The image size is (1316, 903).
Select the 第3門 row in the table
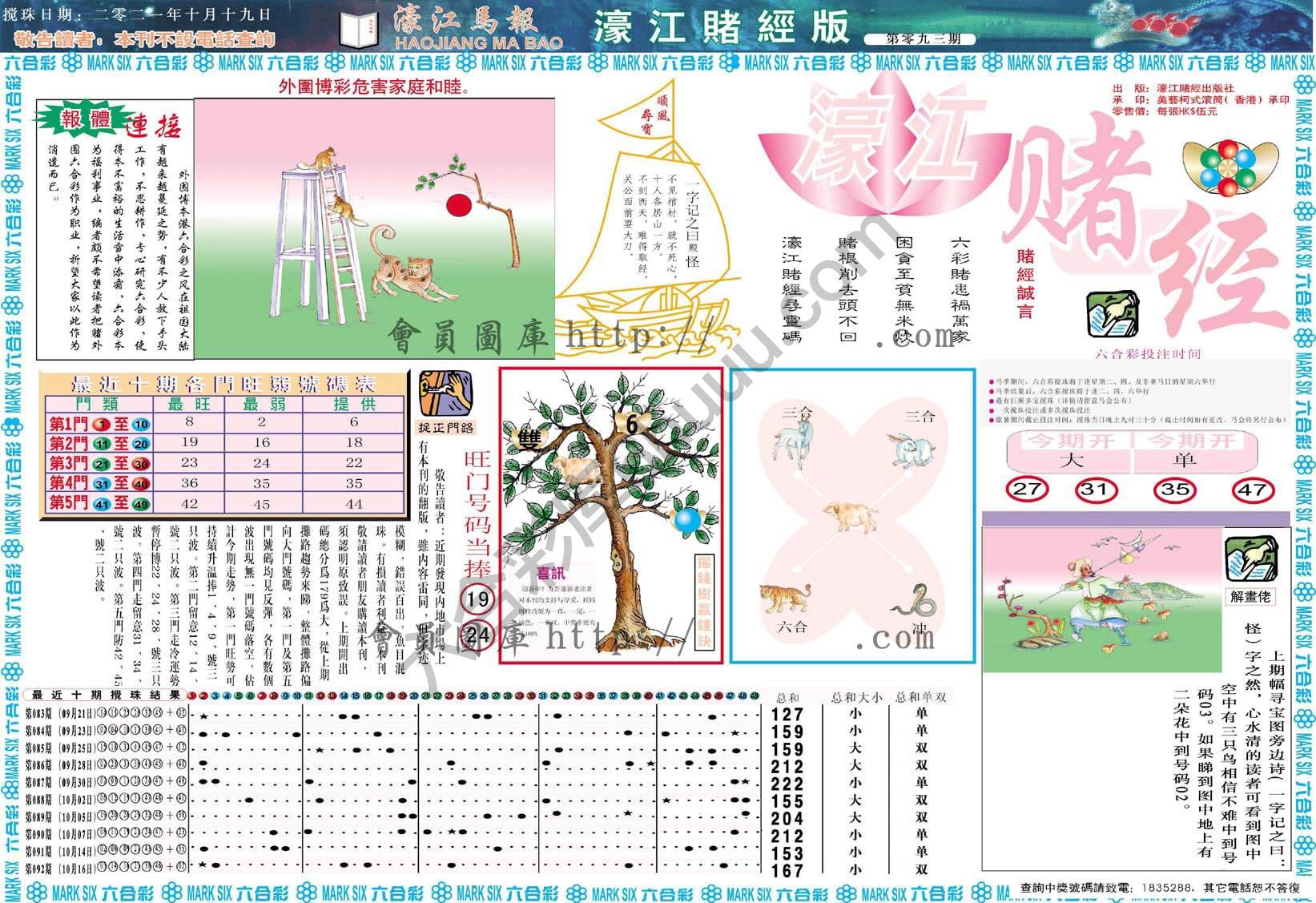click(224, 463)
